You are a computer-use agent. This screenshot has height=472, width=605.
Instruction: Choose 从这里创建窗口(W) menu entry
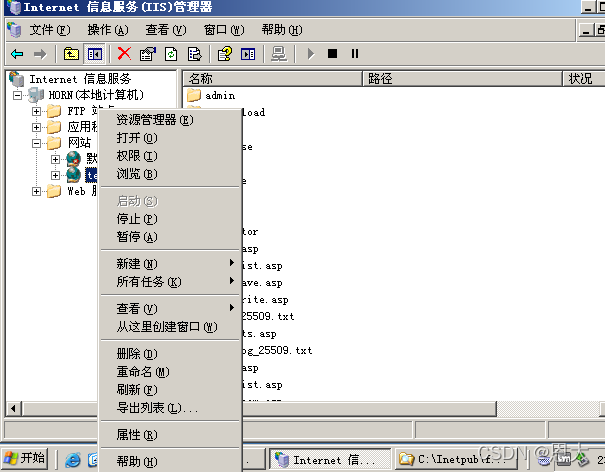tap(170, 327)
